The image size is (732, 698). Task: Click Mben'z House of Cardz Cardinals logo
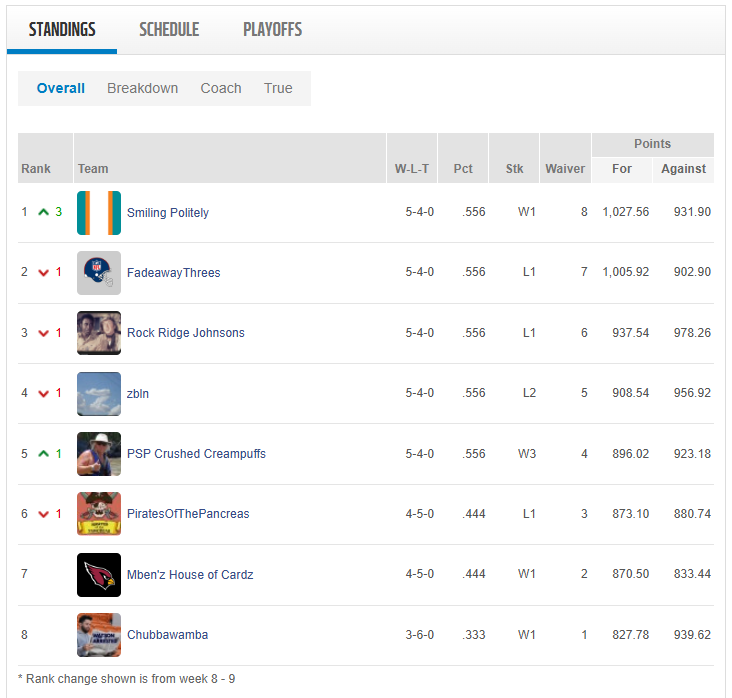pos(98,575)
